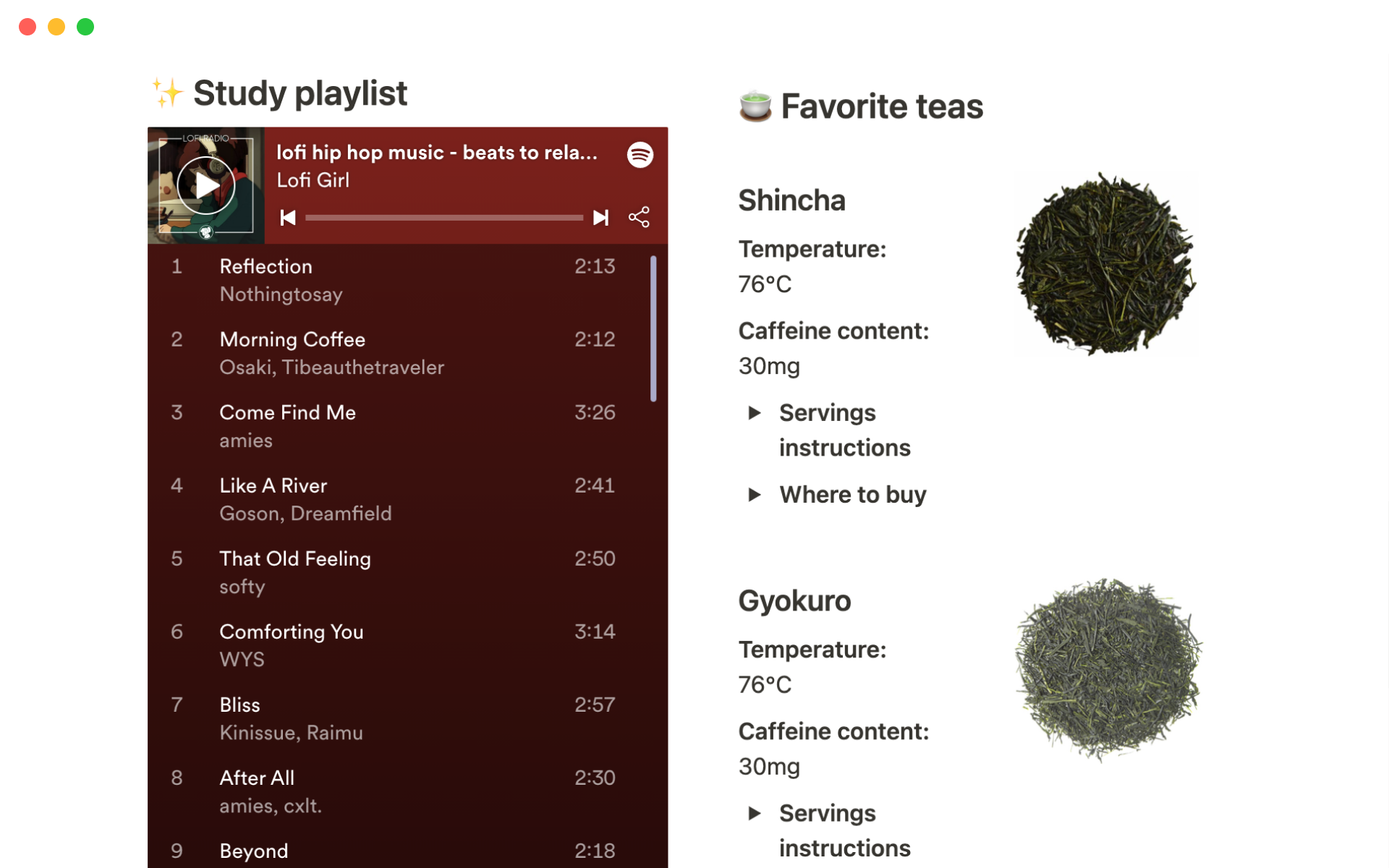
Task: Seek within the playlist progress bar
Action: (x=444, y=218)
